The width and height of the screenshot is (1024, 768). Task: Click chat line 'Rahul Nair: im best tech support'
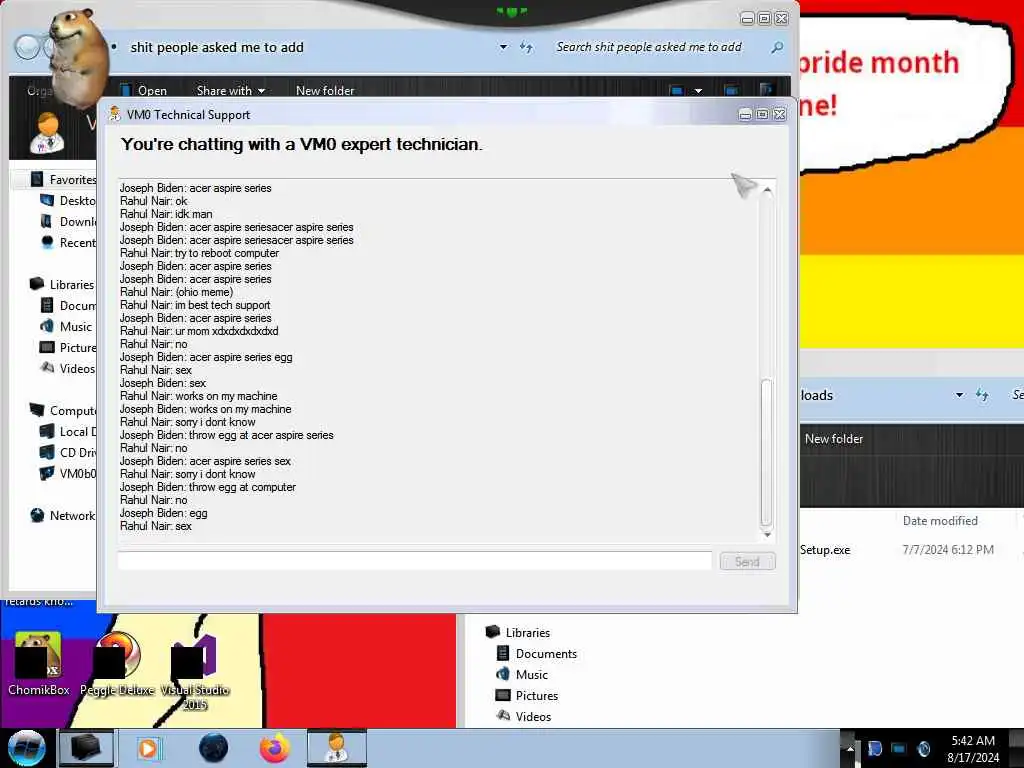[x=195, y=305]
